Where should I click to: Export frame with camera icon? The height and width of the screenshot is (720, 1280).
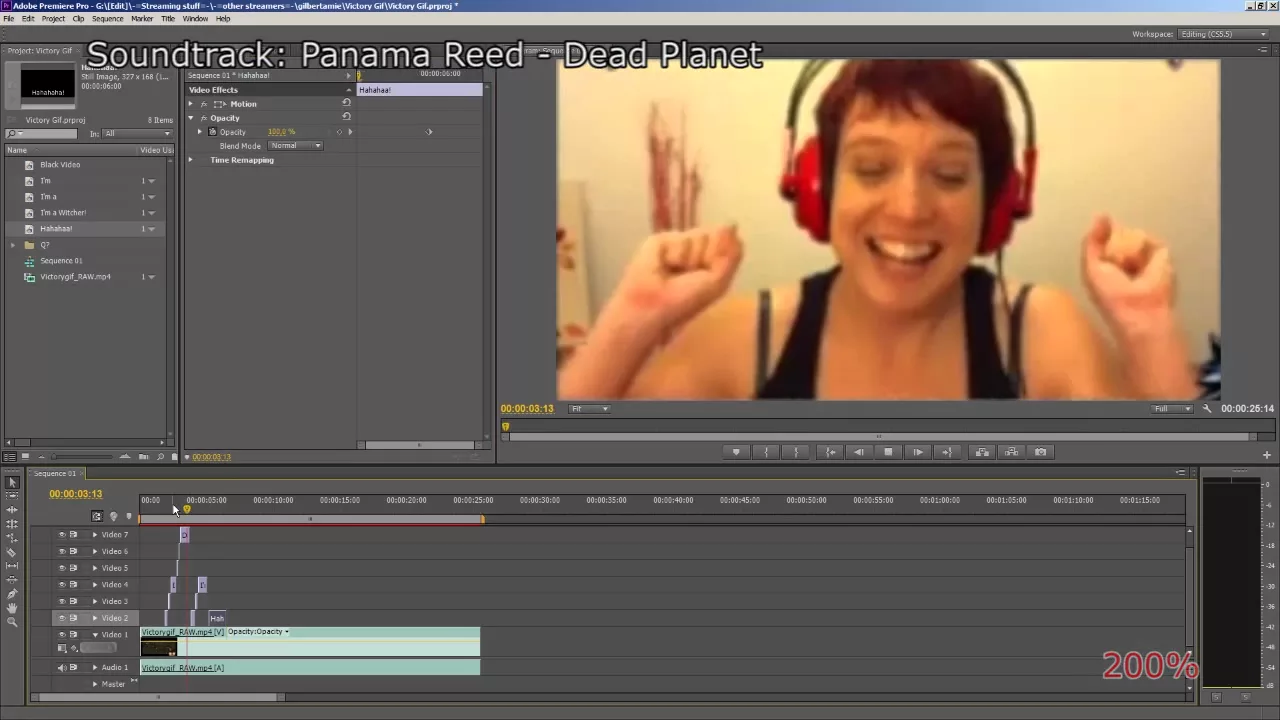point(1041,452)
